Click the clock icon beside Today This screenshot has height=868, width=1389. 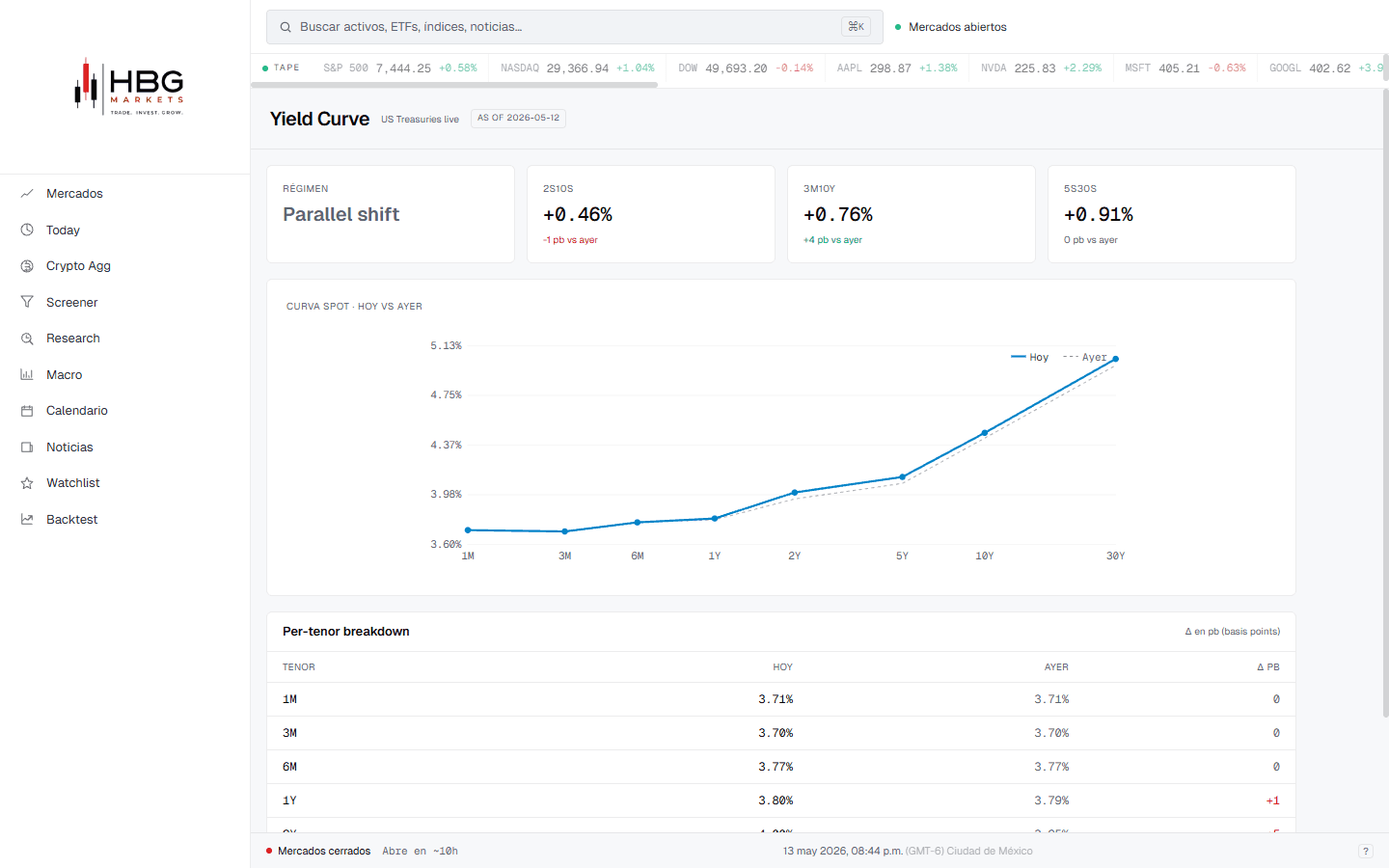click(x=27, y=230)
